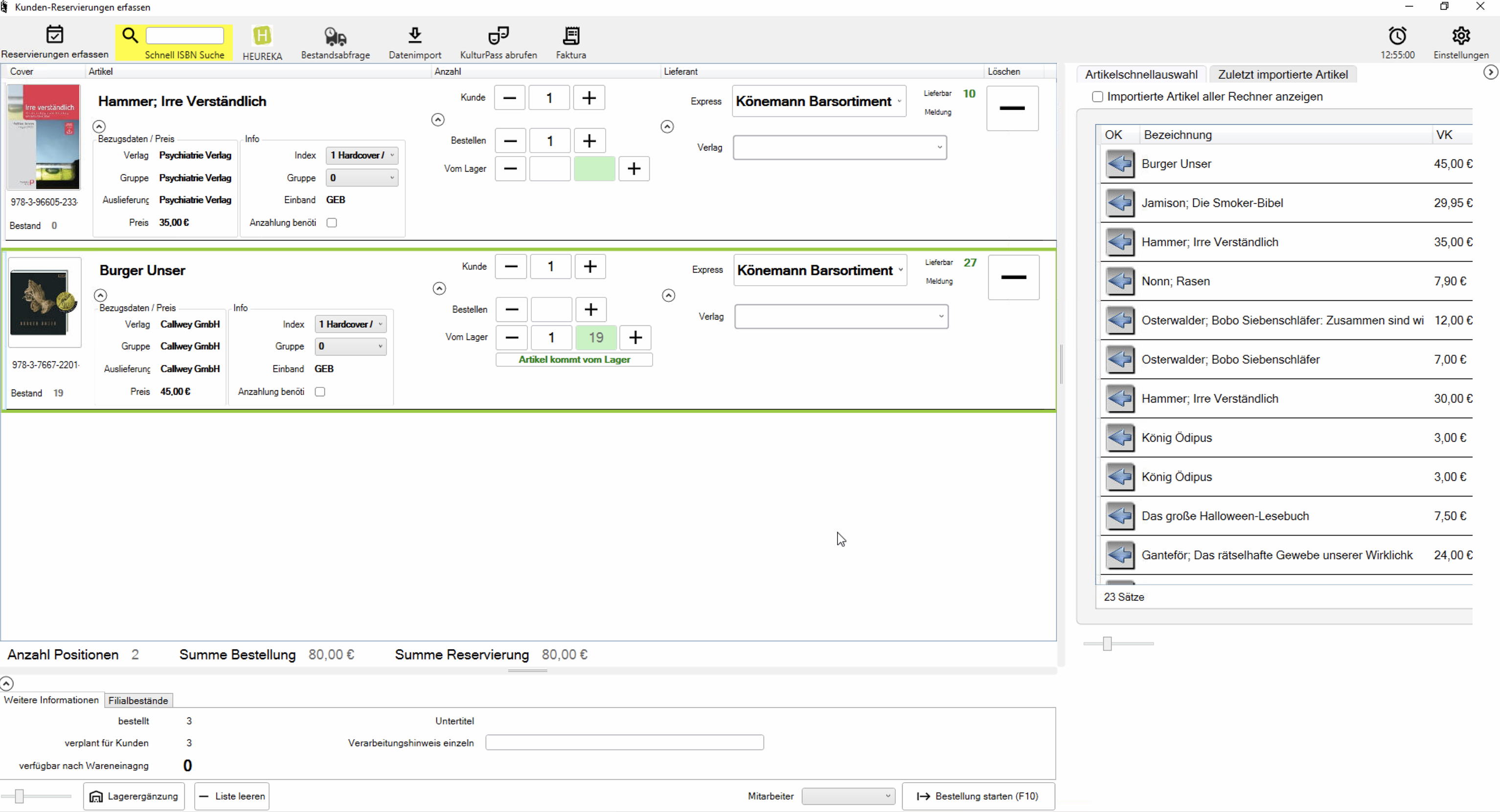Click the Schnell ISBN Suche magnifier icon

click(130, 36)
